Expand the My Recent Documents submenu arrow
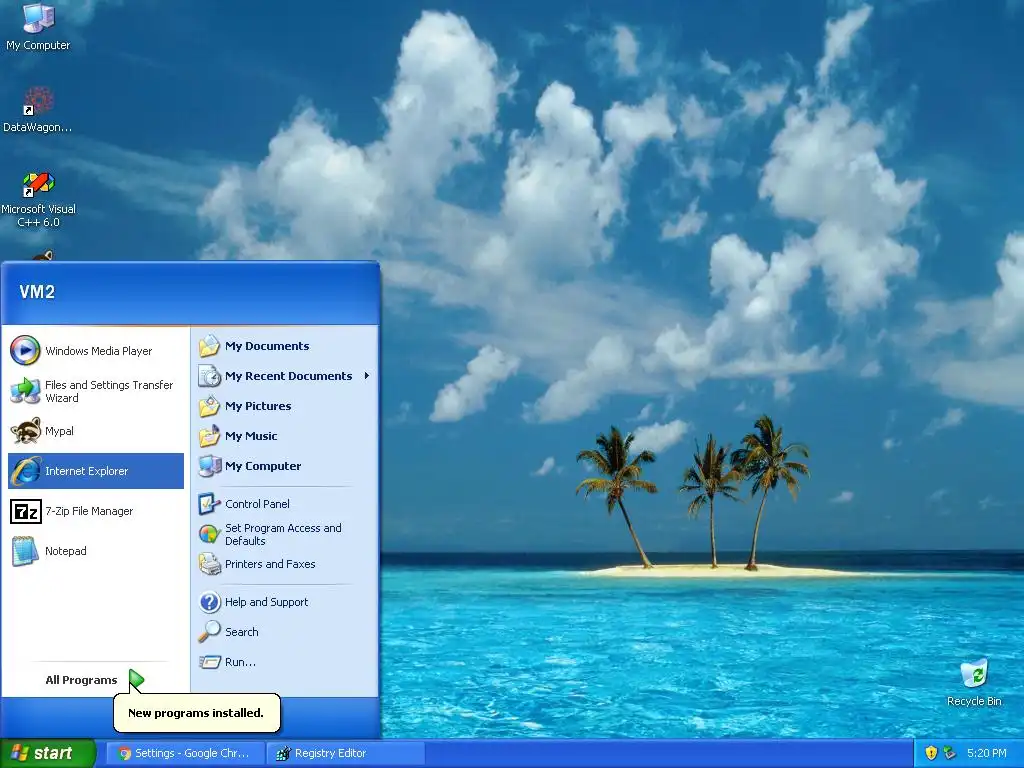Screen dimensions: 1024x768 (367, 376)
